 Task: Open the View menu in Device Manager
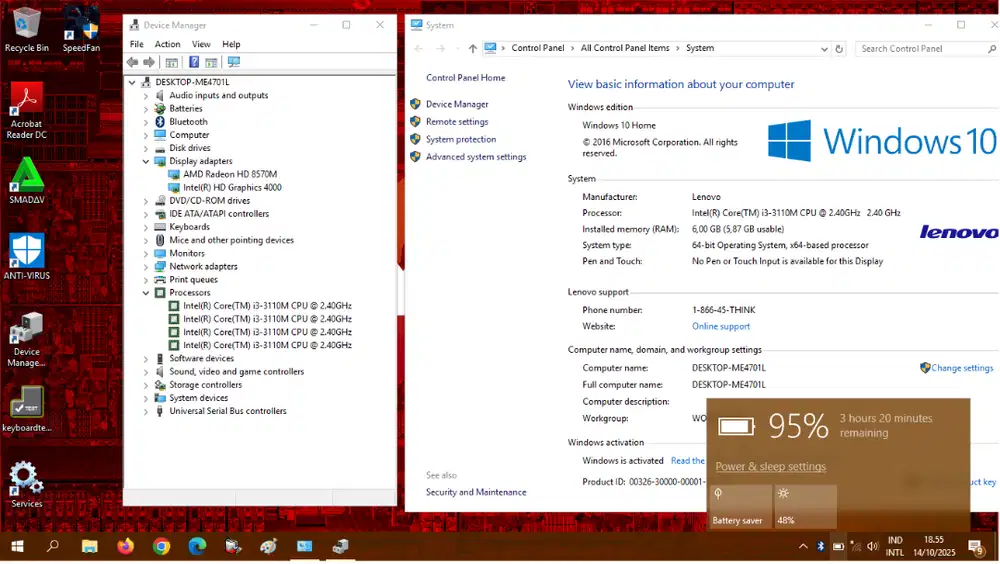tap(201, 44)
